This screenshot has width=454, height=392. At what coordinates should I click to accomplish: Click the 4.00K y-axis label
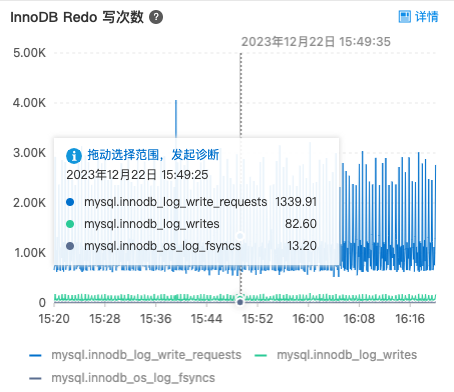[29, 103]
